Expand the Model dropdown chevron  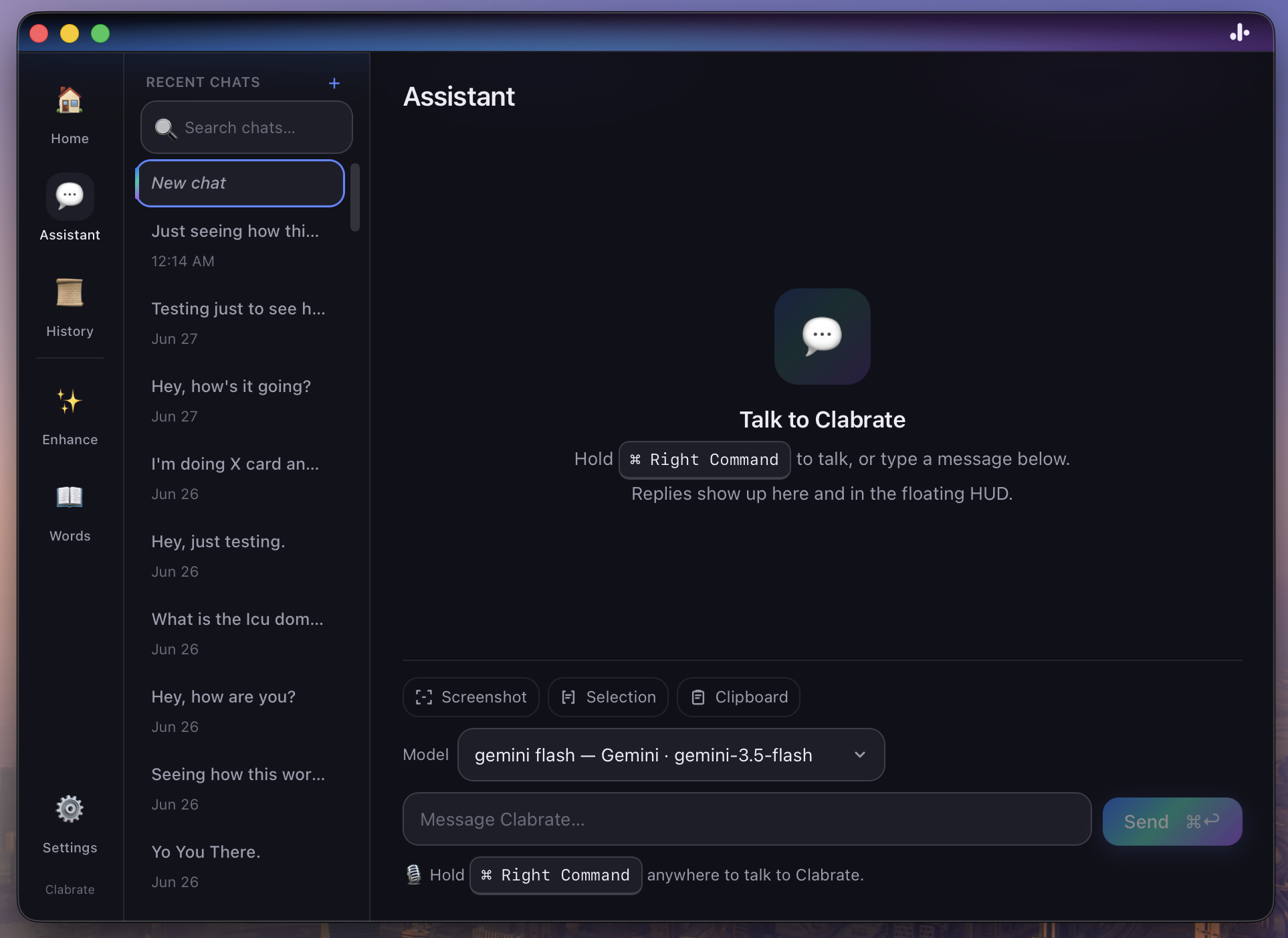860,755
